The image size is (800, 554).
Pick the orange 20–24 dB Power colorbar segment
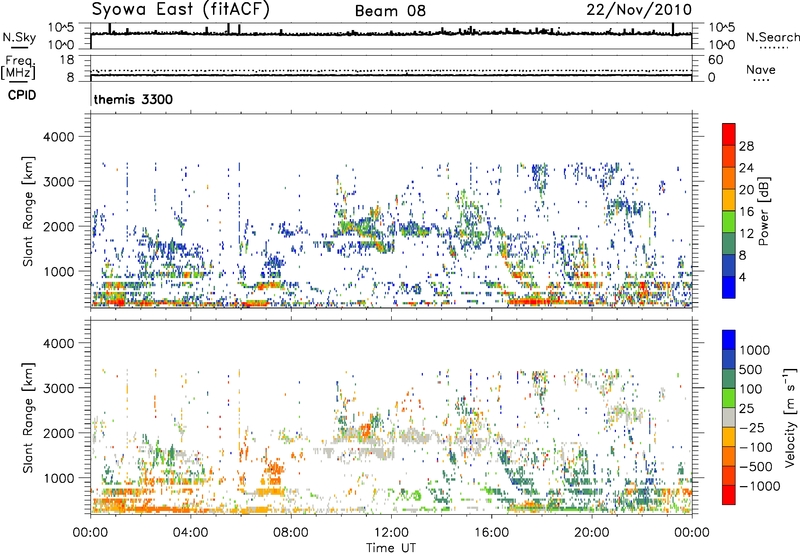point(729,178)
